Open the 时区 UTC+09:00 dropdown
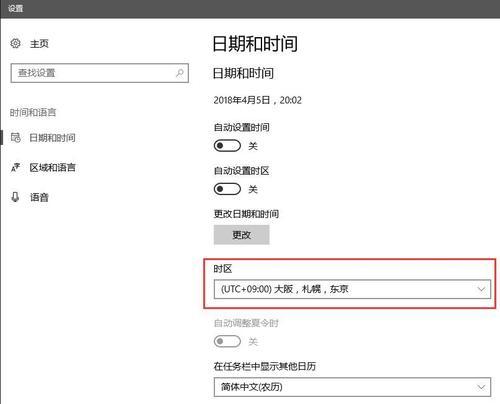 352,289
